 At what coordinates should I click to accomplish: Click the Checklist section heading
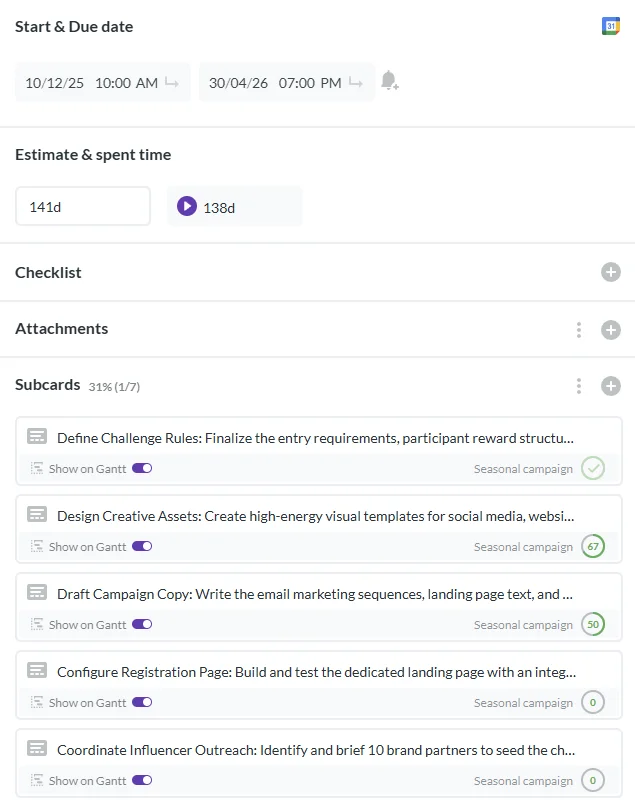48,272
